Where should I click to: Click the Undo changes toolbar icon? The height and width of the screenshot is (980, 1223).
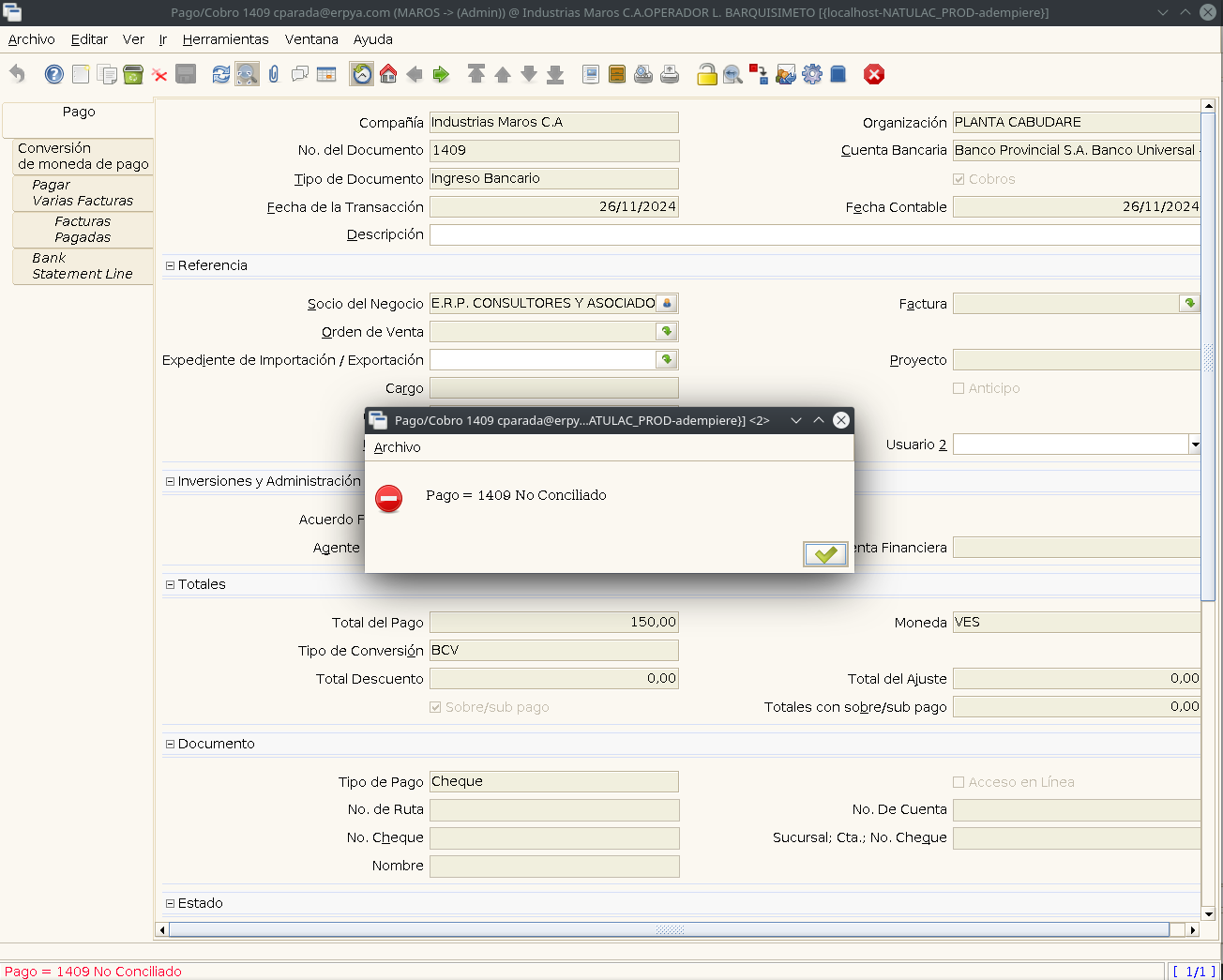point(18,74)
